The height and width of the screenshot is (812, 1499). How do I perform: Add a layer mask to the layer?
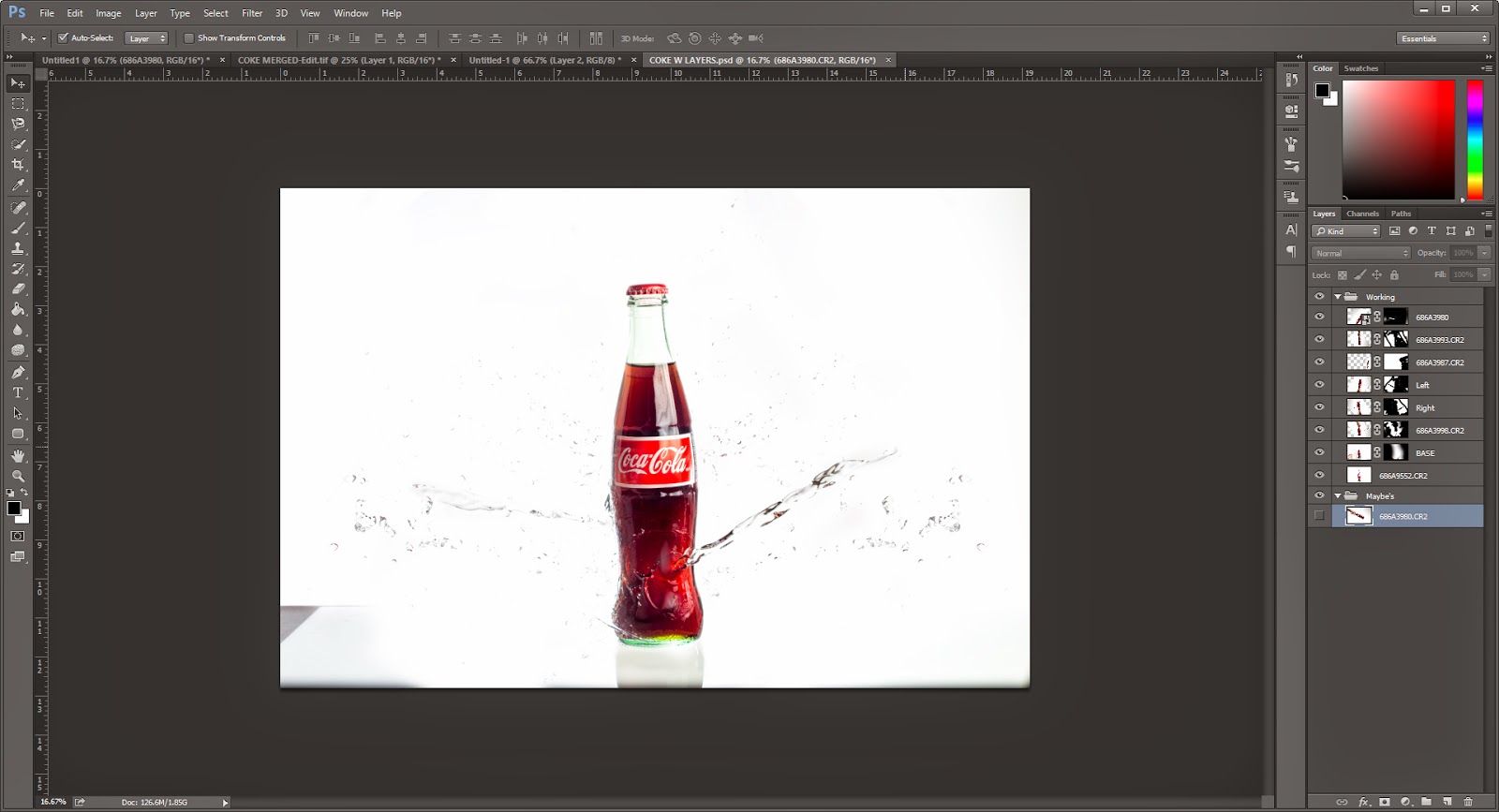coord(1385,802)
